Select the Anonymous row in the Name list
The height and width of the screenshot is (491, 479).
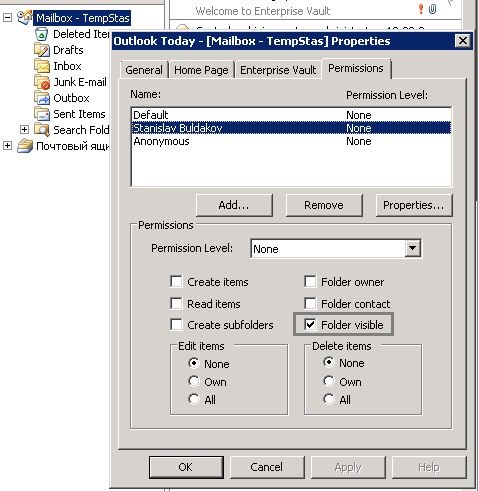[x=291, y=141]
